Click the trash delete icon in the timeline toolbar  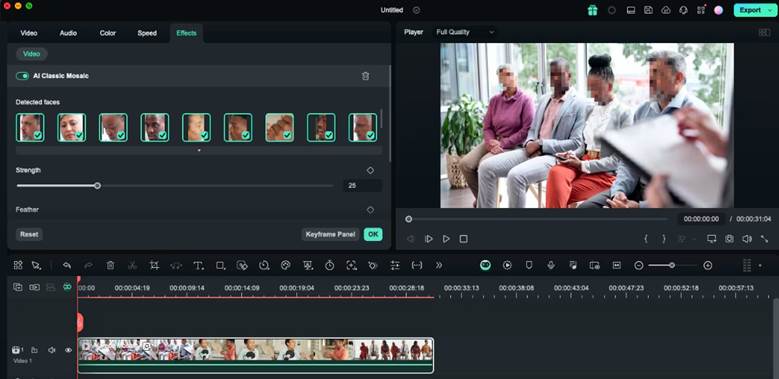110,265
